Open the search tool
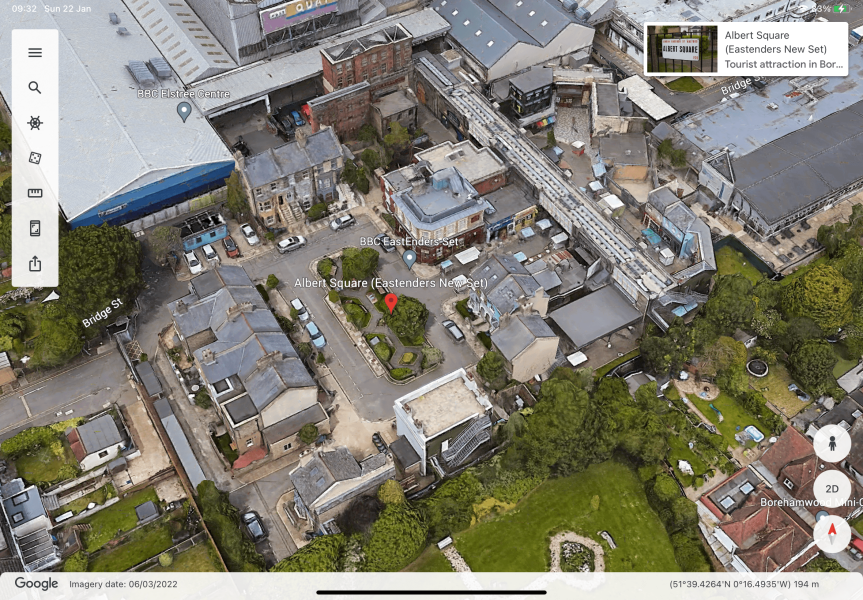 click(x=35, y=88)
